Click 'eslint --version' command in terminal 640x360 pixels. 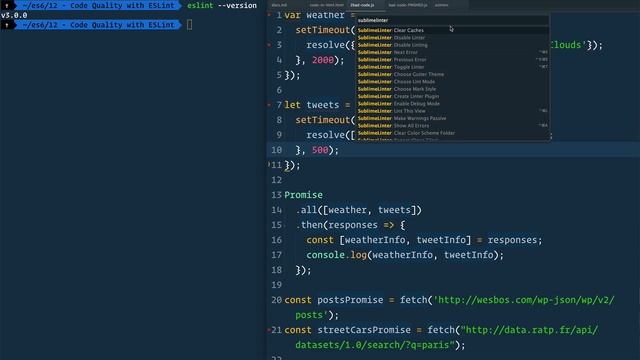tap(222, 5)
